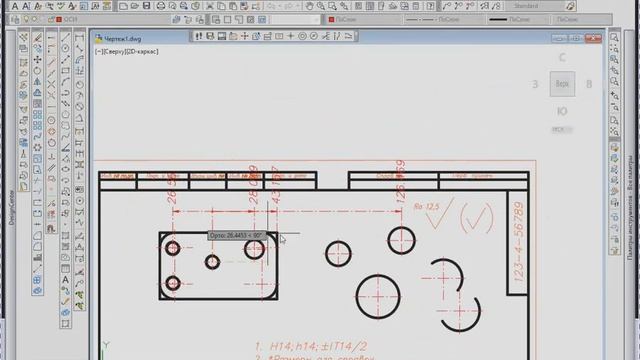Click the Чертеж1.dwg window title
This screenshot has width=640, height=360.
[122, 39]
